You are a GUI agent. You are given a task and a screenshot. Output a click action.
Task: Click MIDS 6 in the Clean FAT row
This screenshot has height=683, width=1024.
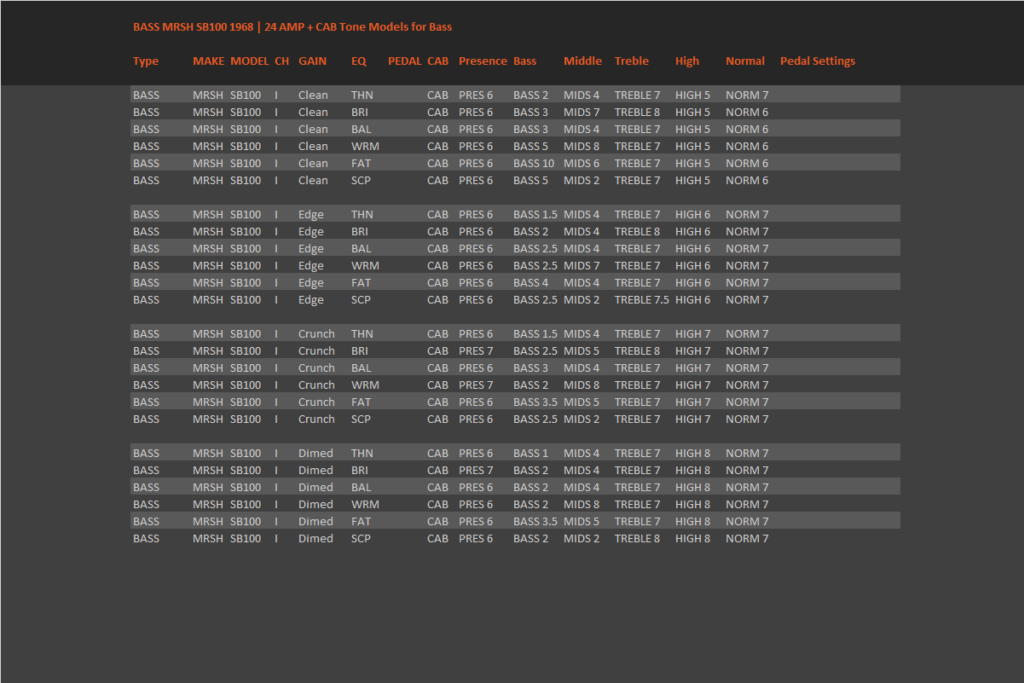(x=581, y=163)
